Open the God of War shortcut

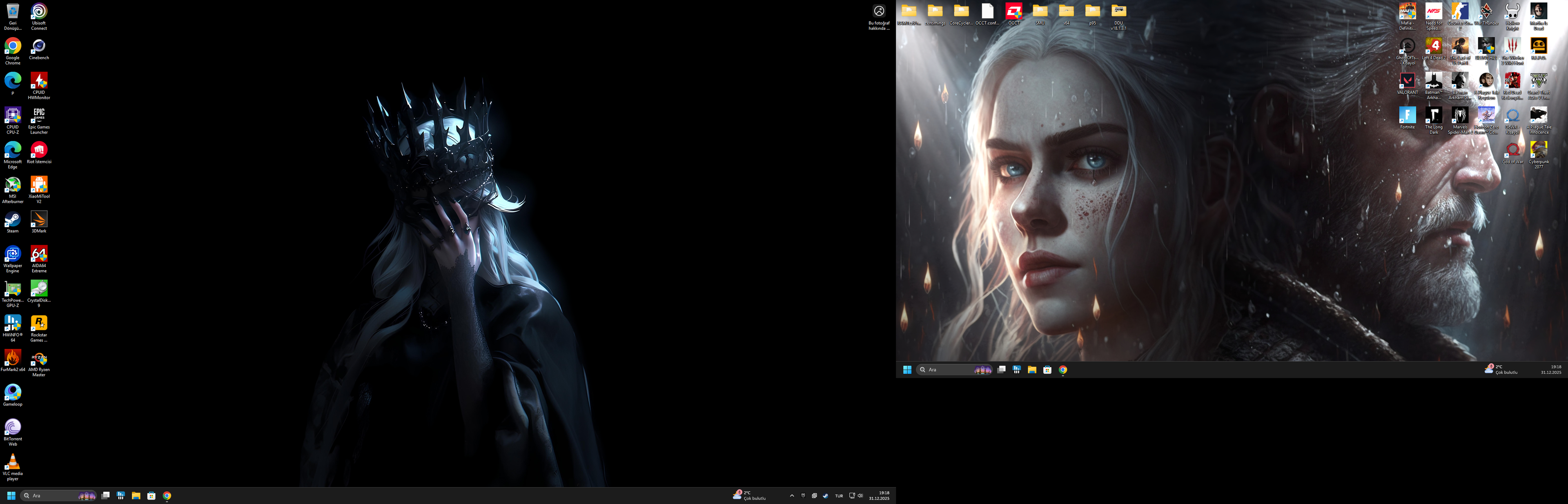[1512, 153]
